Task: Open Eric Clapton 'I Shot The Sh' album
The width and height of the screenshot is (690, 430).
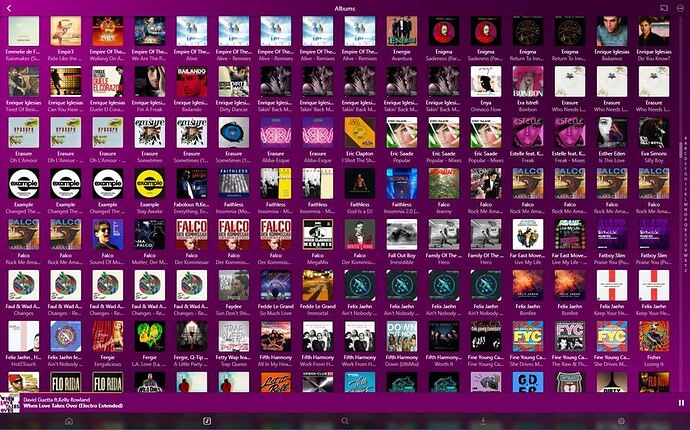Action: point(360,132)
